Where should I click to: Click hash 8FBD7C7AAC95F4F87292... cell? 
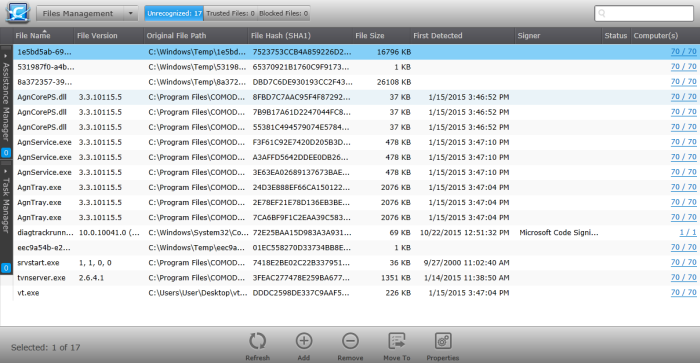[x=301, y=97]
